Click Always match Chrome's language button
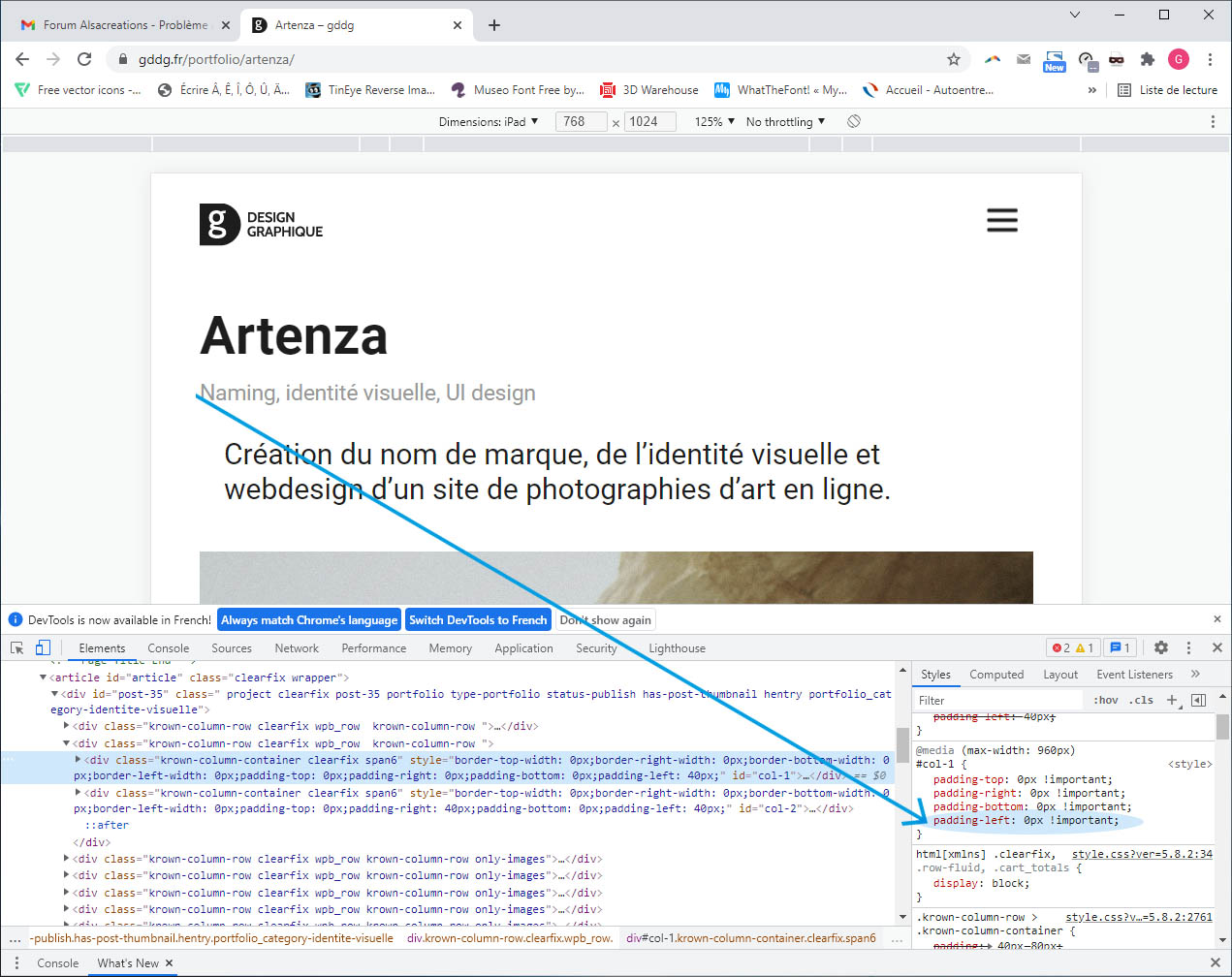This screenshot has width=1232, height=977. [x=309, y=620]
